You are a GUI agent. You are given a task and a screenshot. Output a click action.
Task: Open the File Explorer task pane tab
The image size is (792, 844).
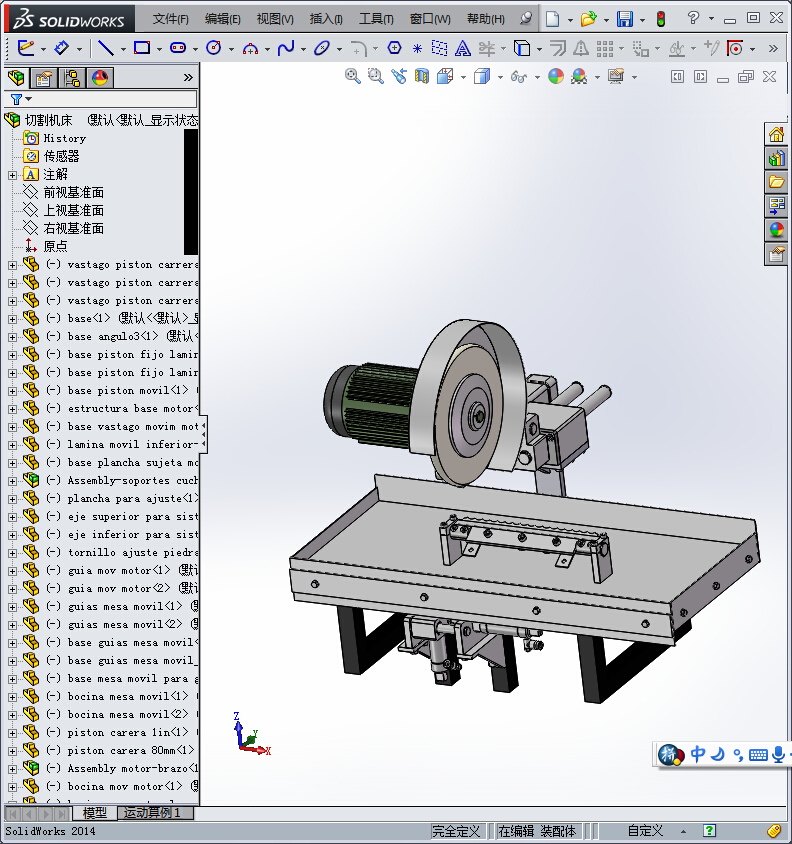[776, 182]
